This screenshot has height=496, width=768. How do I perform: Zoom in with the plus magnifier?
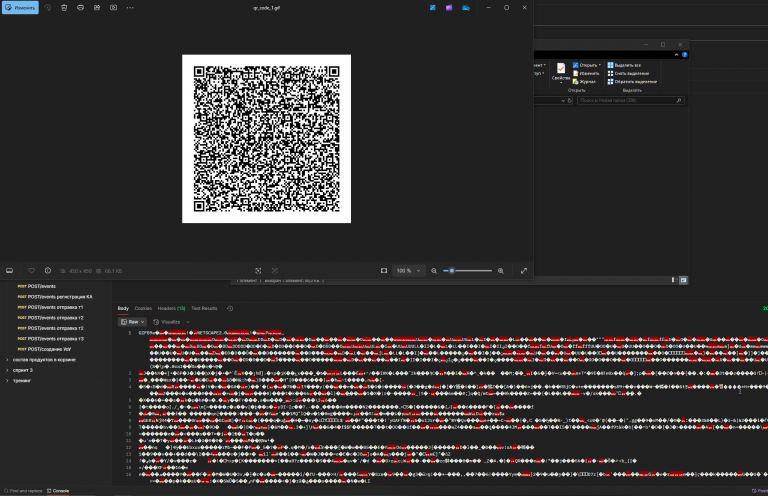pos(501,271)
